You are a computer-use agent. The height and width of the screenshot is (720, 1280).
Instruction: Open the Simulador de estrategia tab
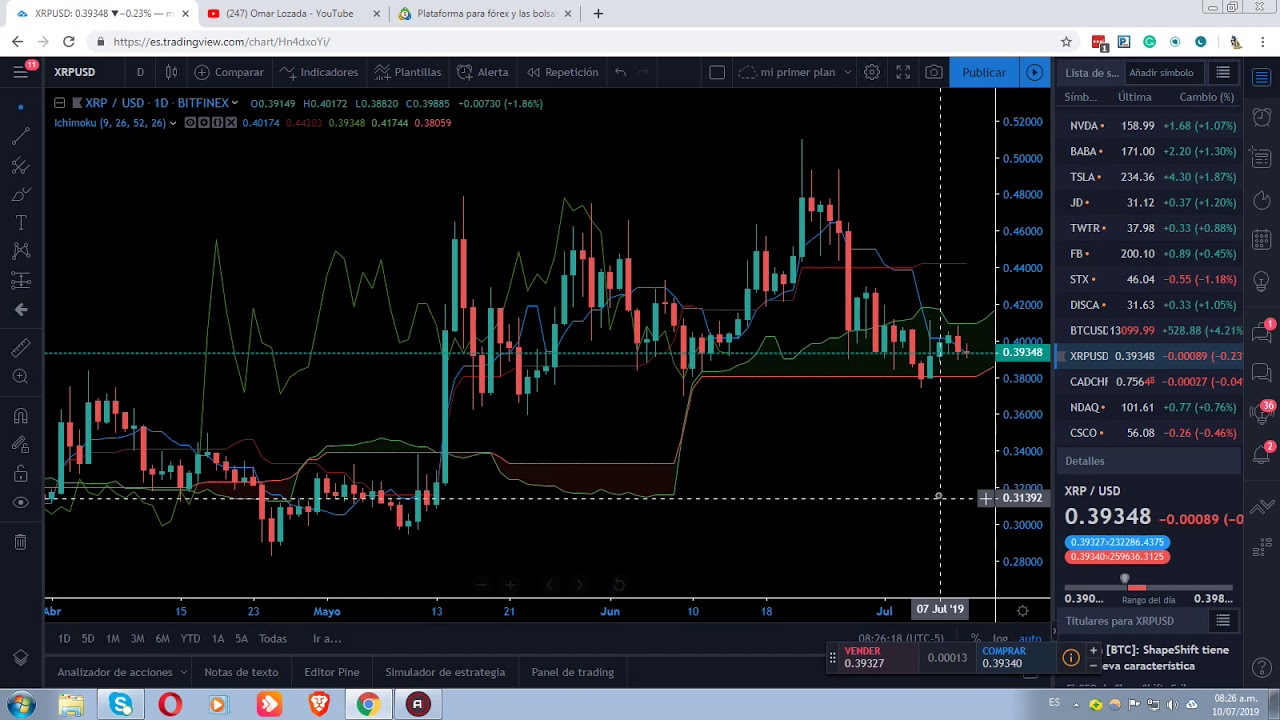pyautogui.click(x=445, y=672)
